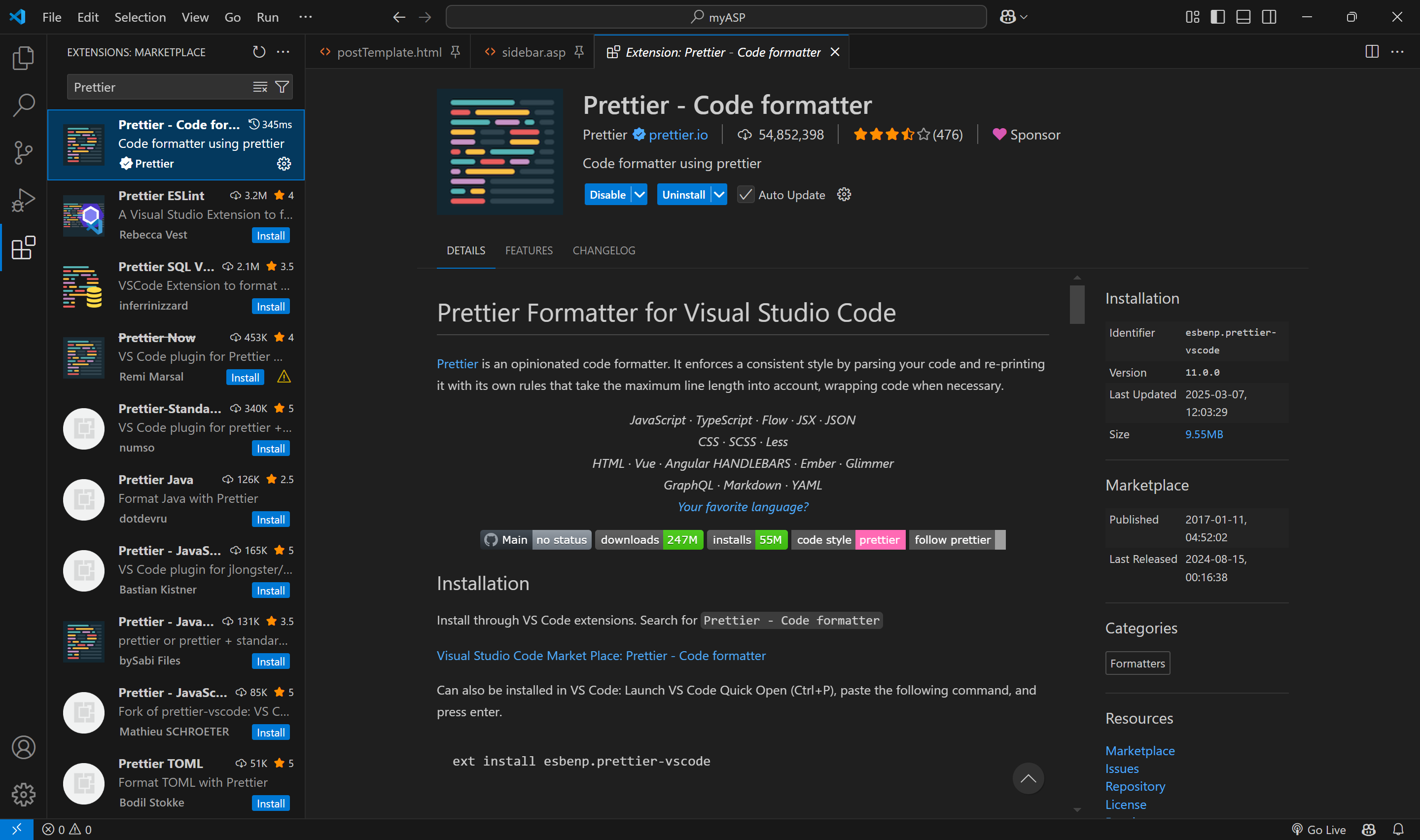
Task: Toggle the Auto Update checkbox
Action: click(x=745, y=195)
